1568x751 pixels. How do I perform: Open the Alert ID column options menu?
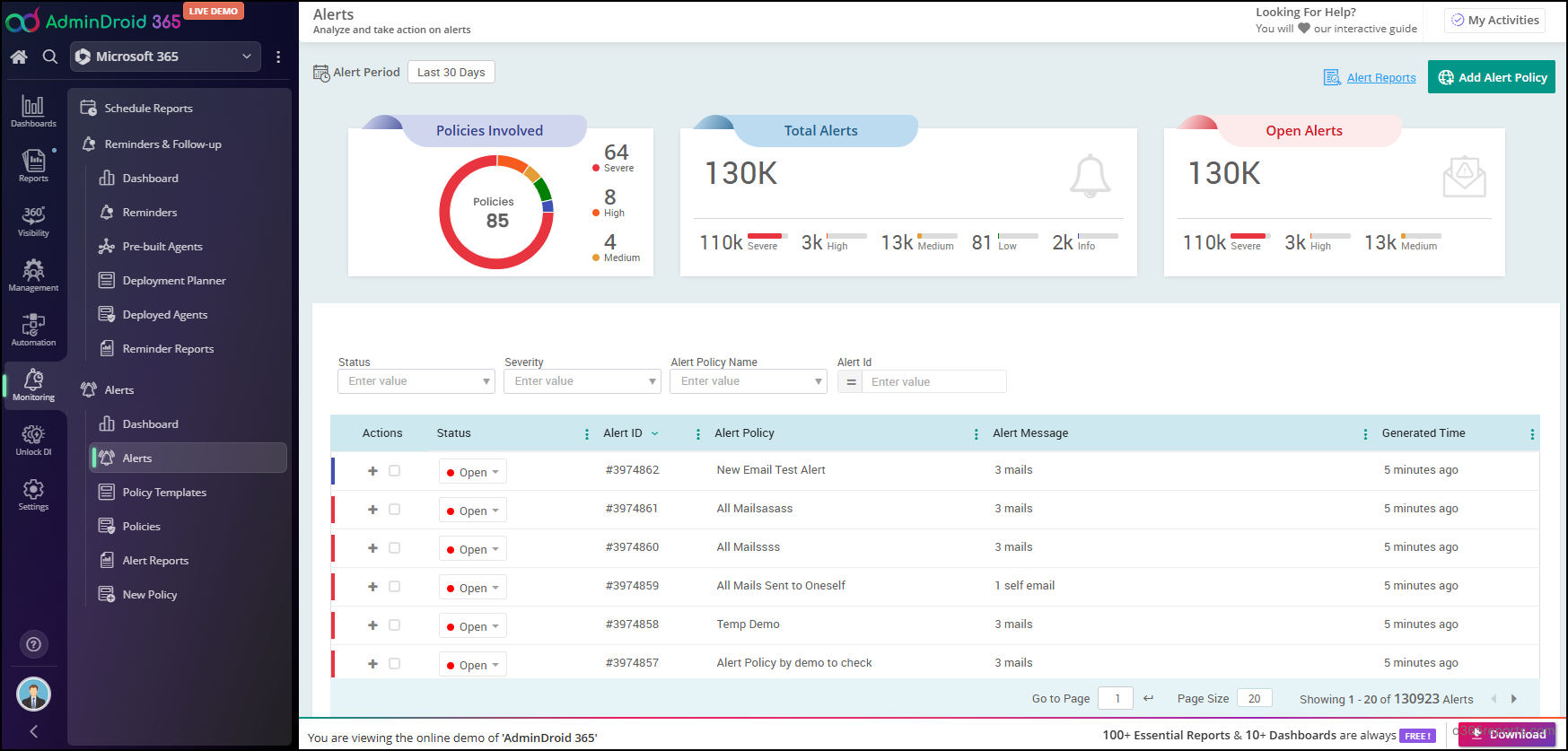[698, 434]
